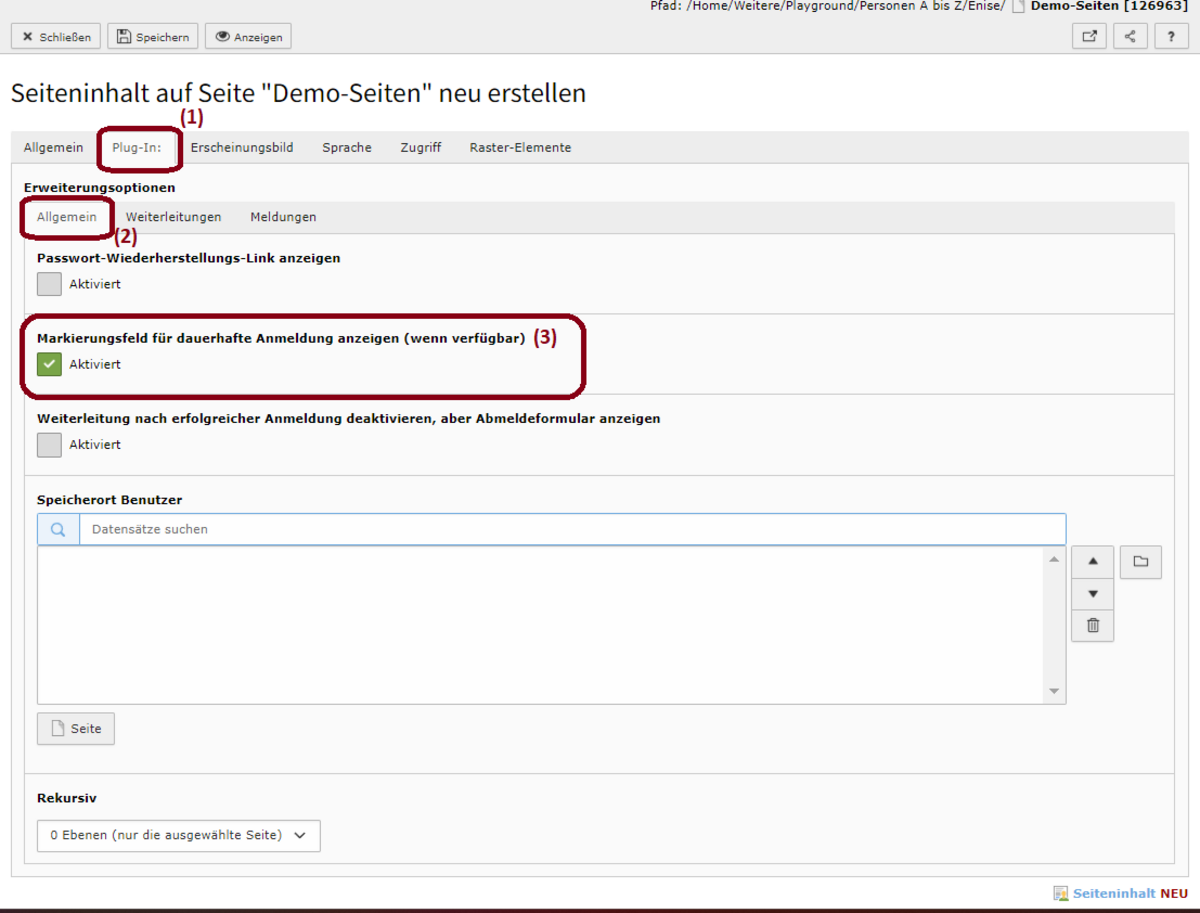Viewport: 1200px width, 913px height.
Task: Enable Weiterleitung deaktivieren checkbox
Action: (x=49, y=444)
